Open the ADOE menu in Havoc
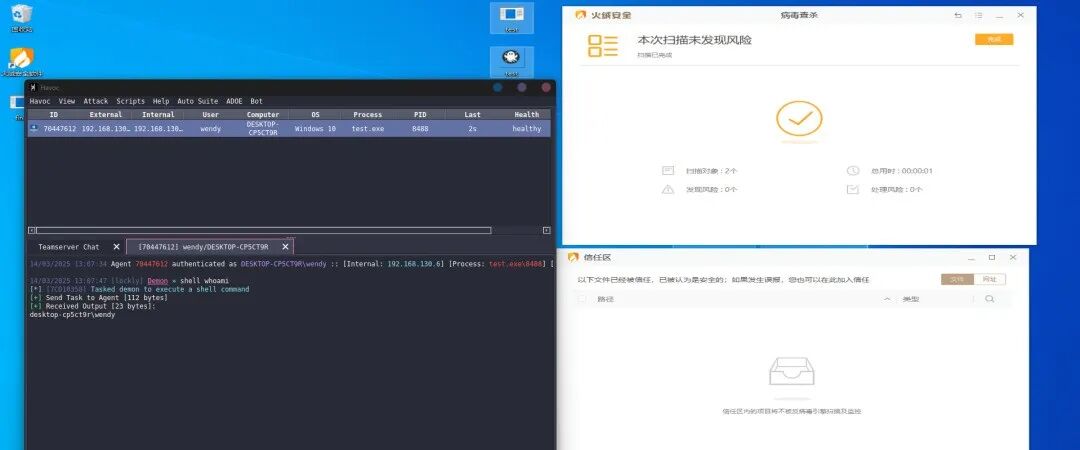 coord(234,101)
